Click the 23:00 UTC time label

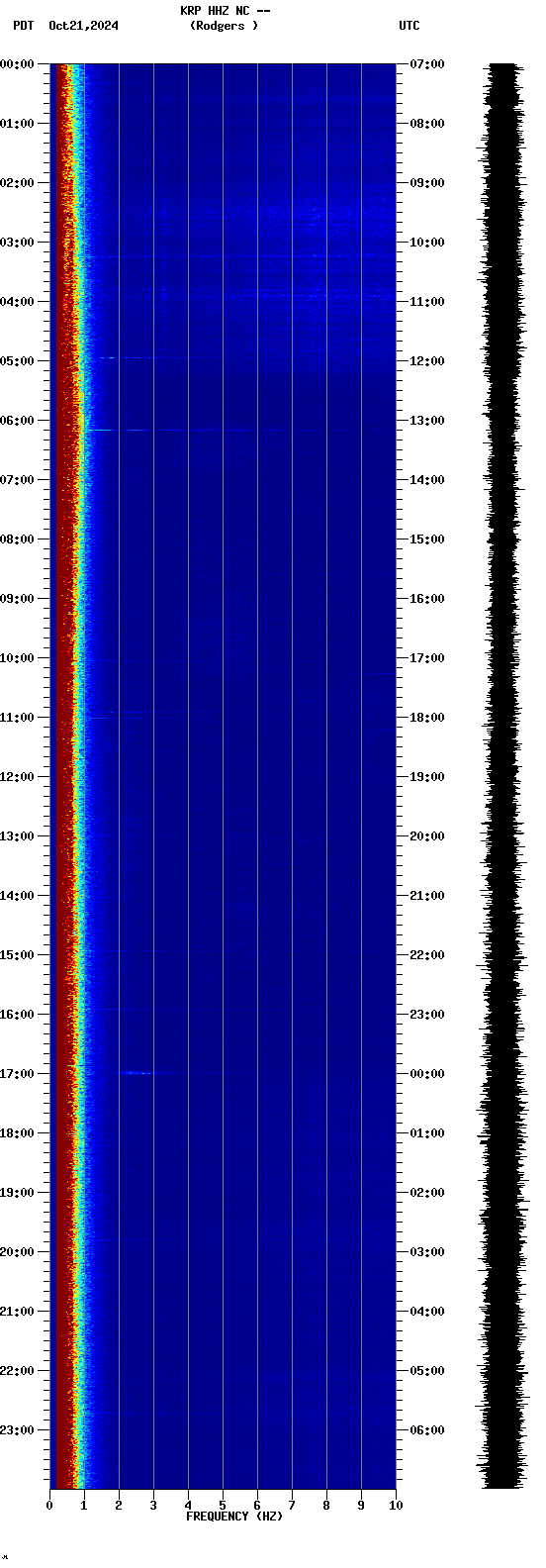pyautogui.click(x=427, y=1015)
